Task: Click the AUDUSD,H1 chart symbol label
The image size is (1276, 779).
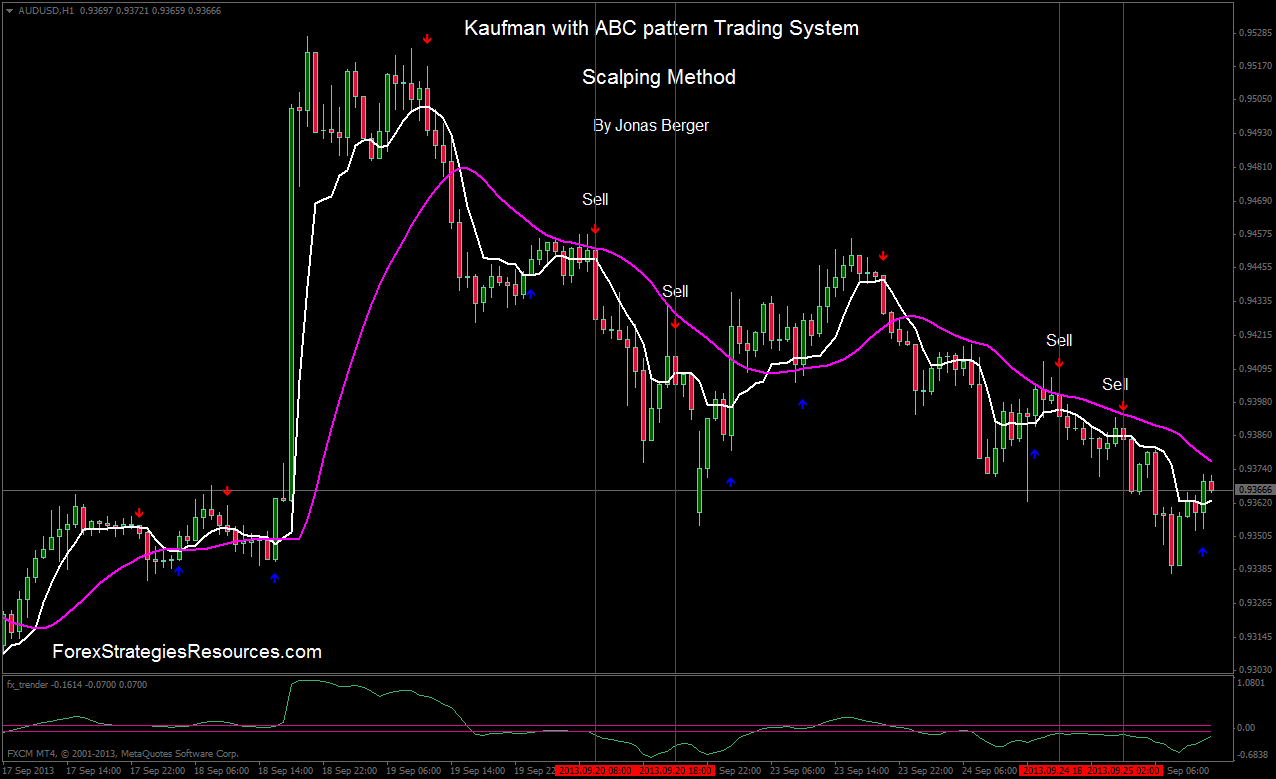Action: coord(48,9)
